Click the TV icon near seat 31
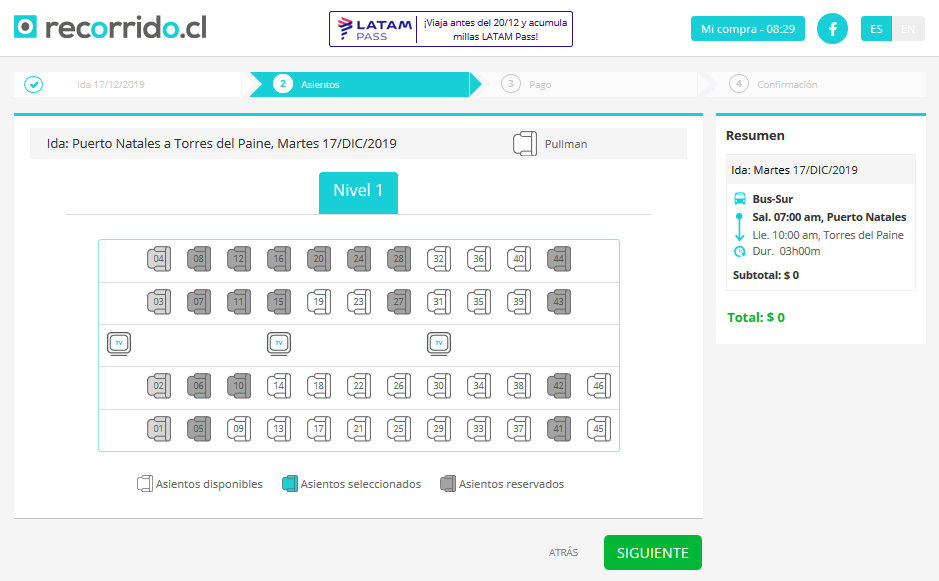 (x=439, y=344)
